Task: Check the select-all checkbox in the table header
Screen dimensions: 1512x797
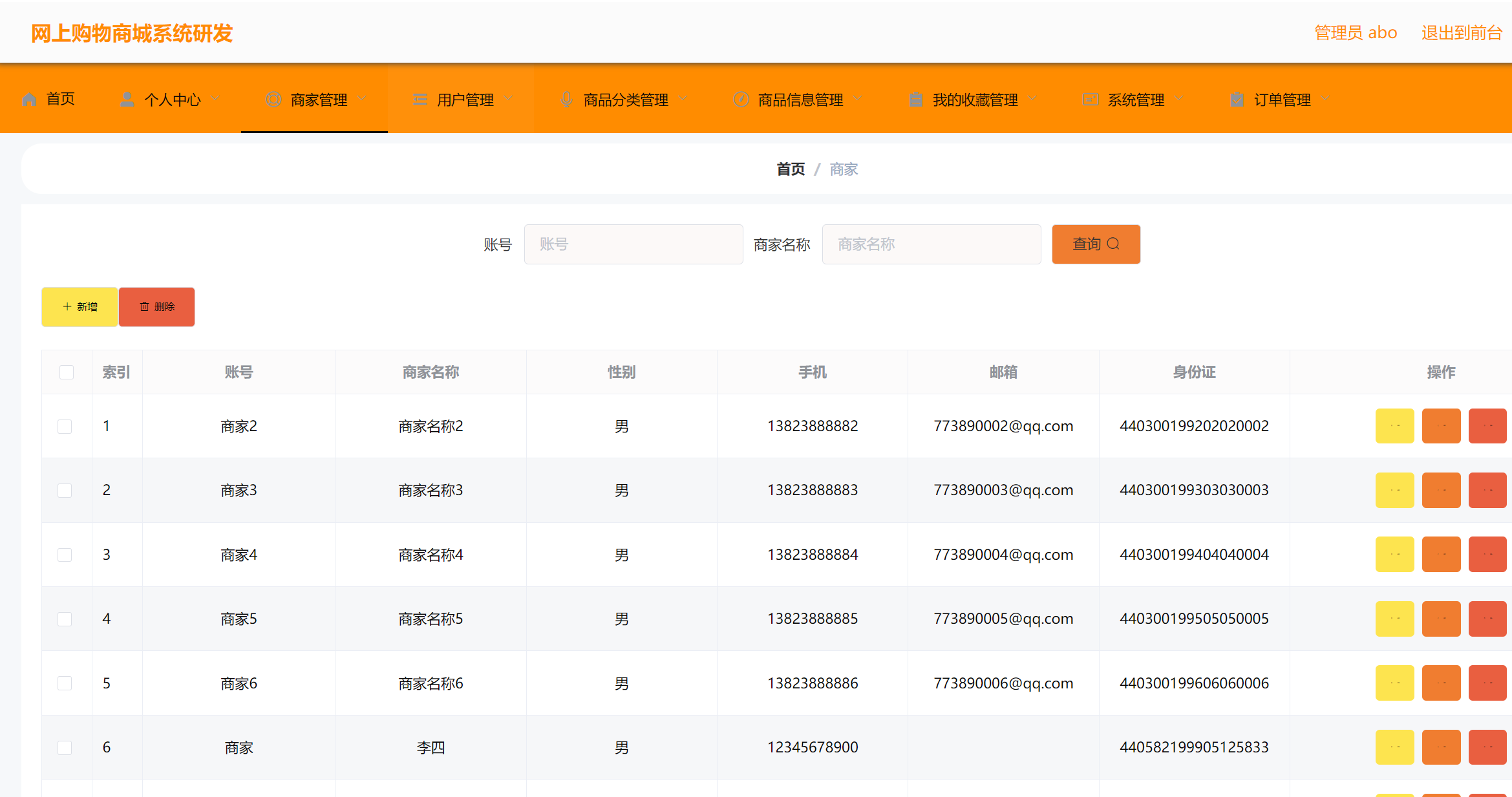Action: click(x=67, y=372)
